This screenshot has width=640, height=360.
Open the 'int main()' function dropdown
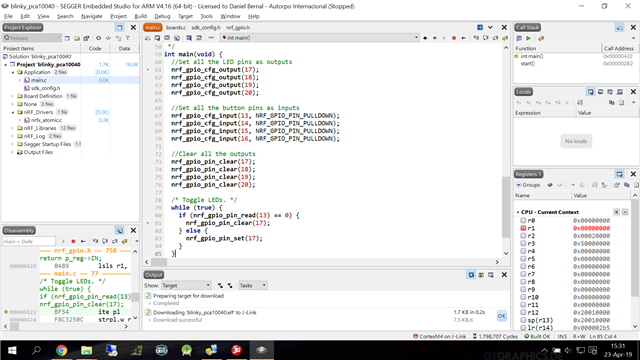click(x=320, y=38)
